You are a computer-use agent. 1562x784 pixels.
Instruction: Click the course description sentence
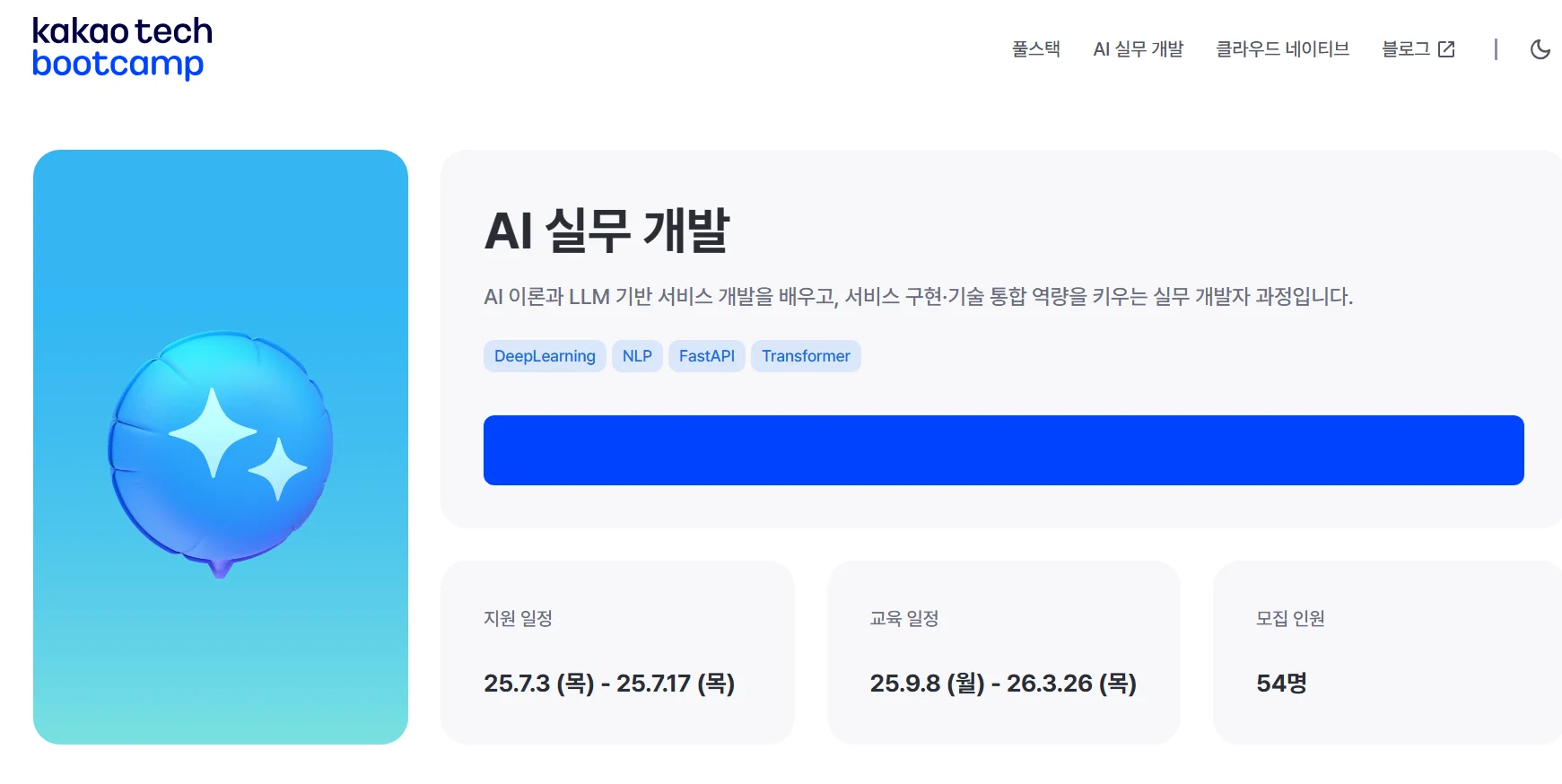(918, 297)
